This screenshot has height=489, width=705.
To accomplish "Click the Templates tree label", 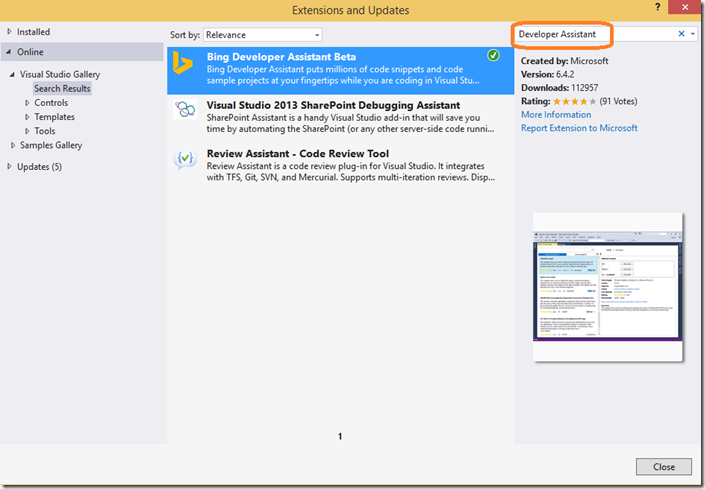I will click(54, 117).
